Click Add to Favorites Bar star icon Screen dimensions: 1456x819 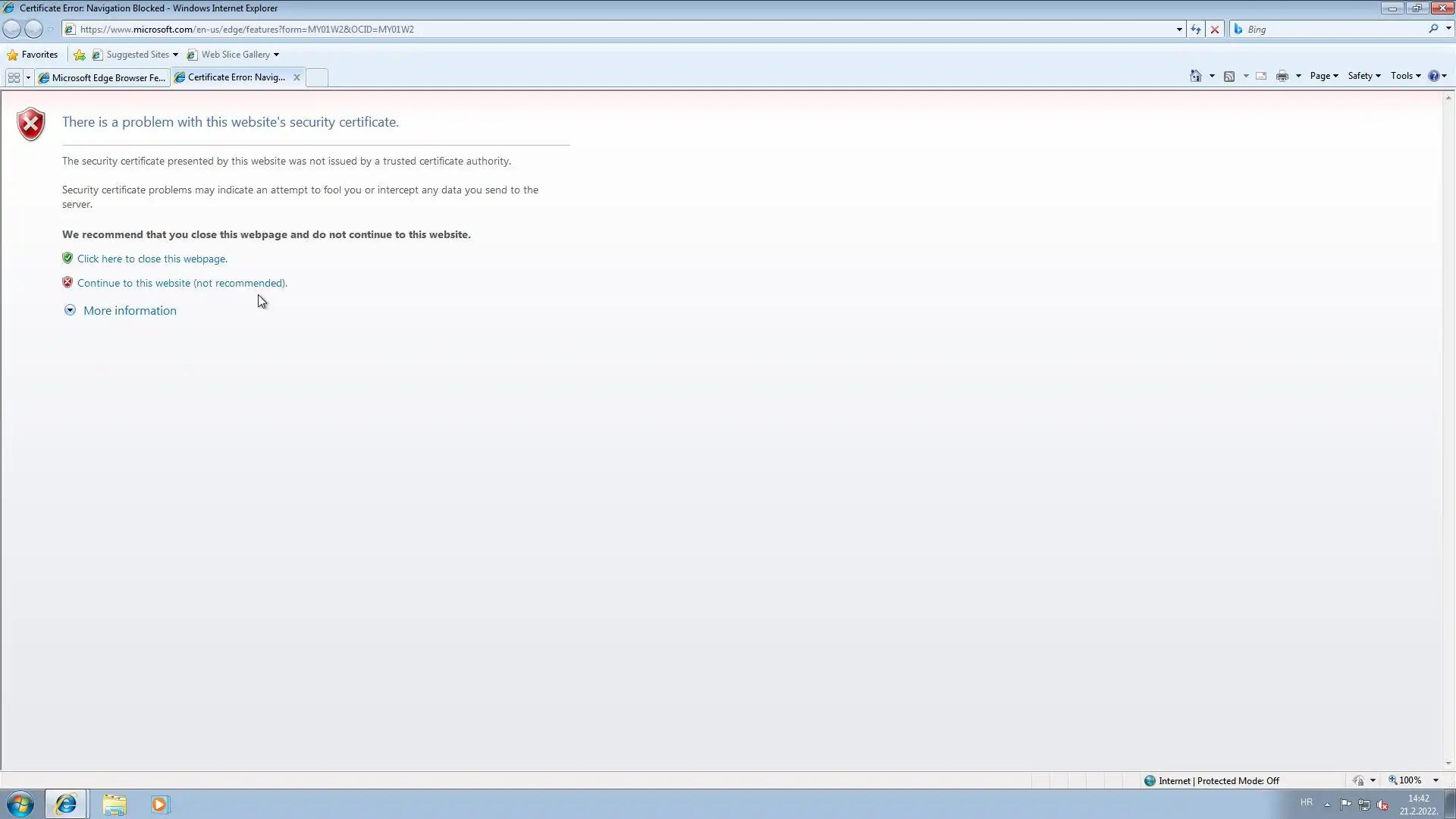pos(79,55)
